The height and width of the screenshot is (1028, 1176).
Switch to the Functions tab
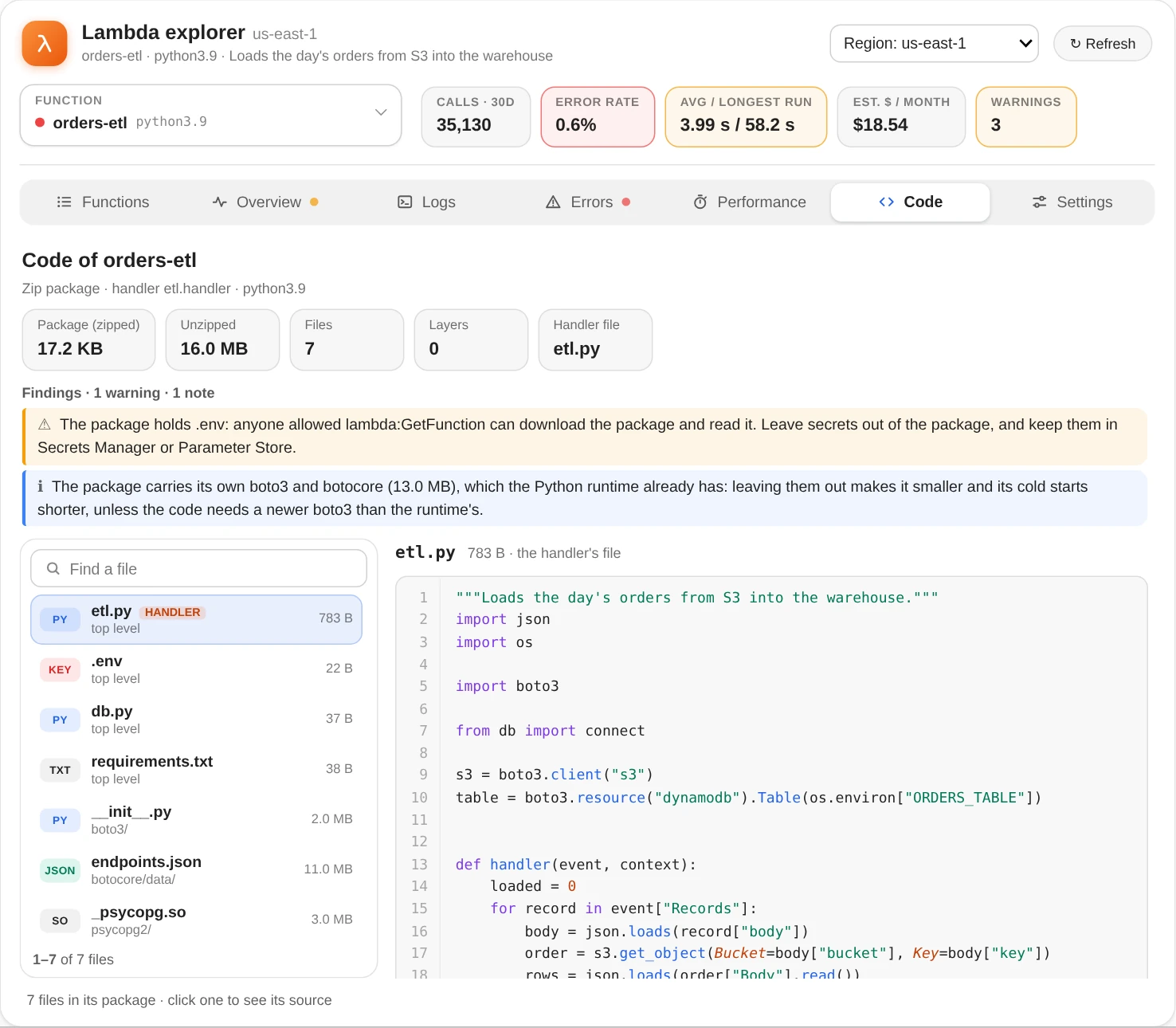pyautogui.click(x=103, y=202)
